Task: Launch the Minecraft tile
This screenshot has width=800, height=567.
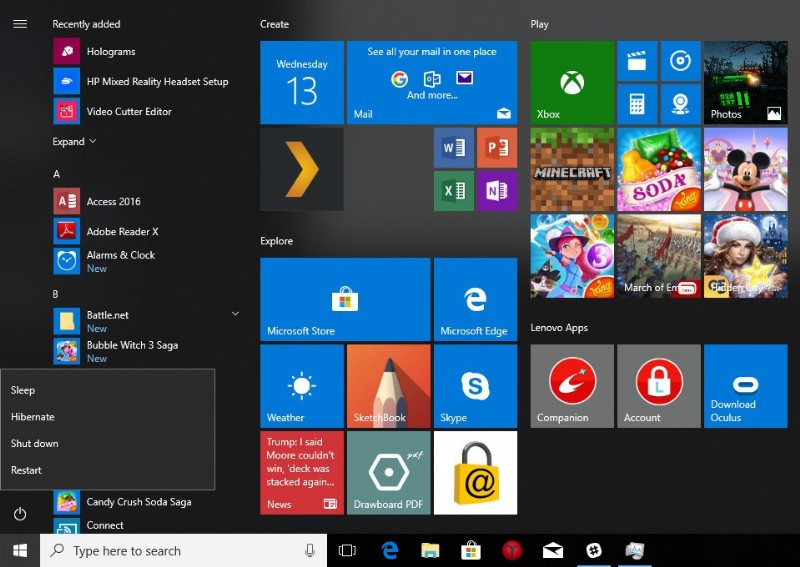Action: click(x=572, y=169)
